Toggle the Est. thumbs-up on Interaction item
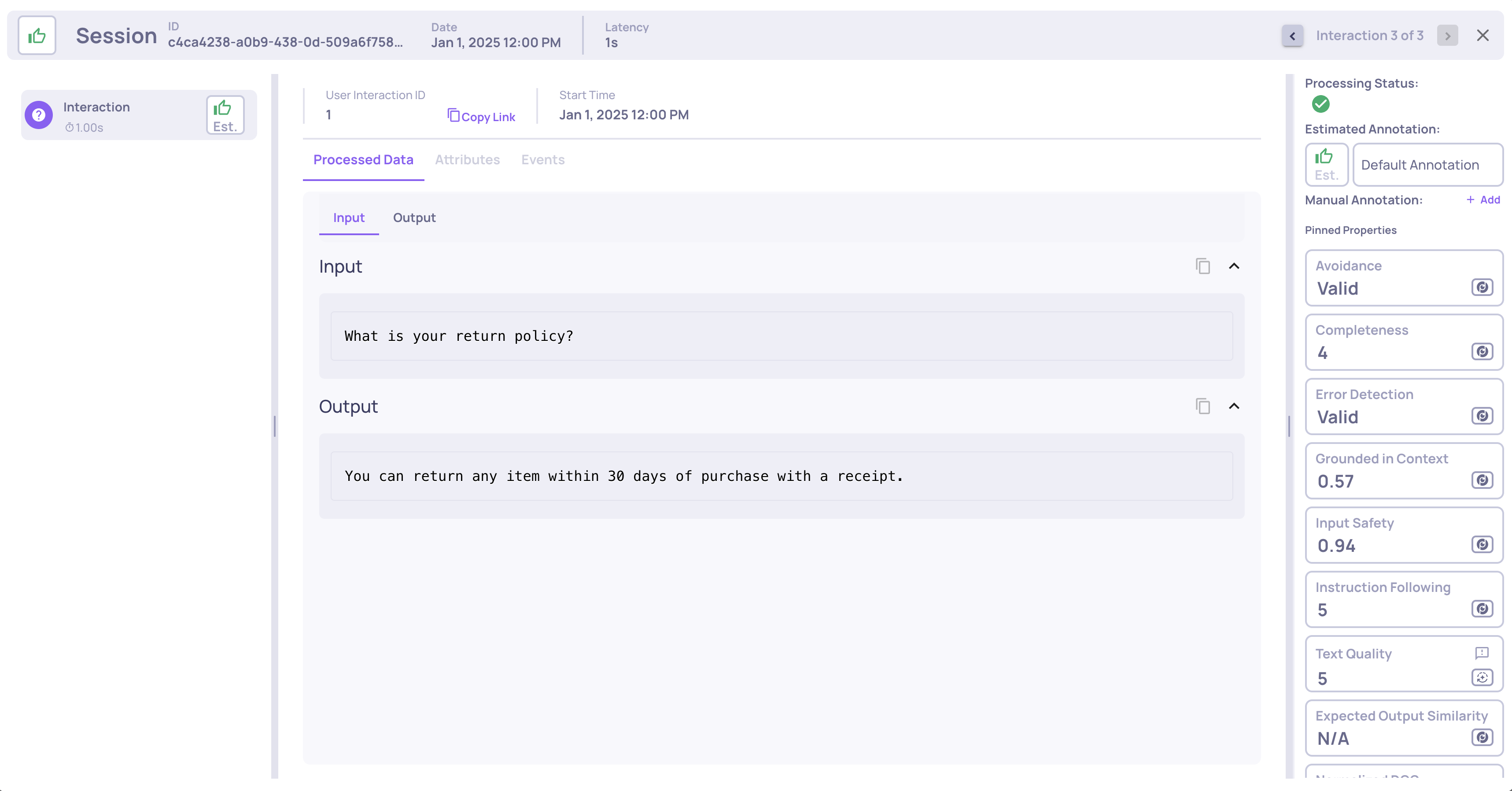Image resolution: width=1512 pixels, height=791 pixels. tap(225, 115)
